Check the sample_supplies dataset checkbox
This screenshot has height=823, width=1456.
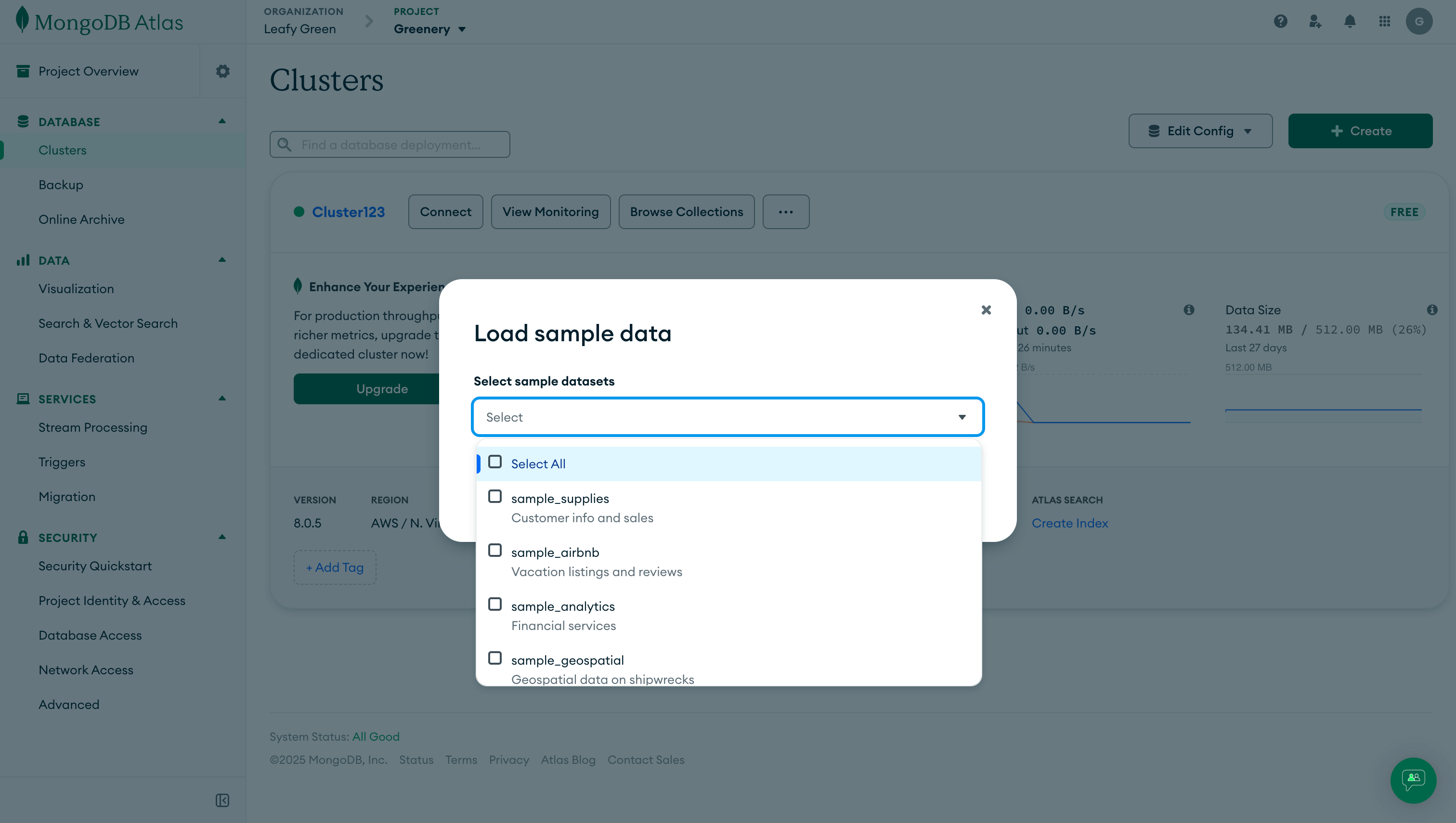tap(495, 496)
